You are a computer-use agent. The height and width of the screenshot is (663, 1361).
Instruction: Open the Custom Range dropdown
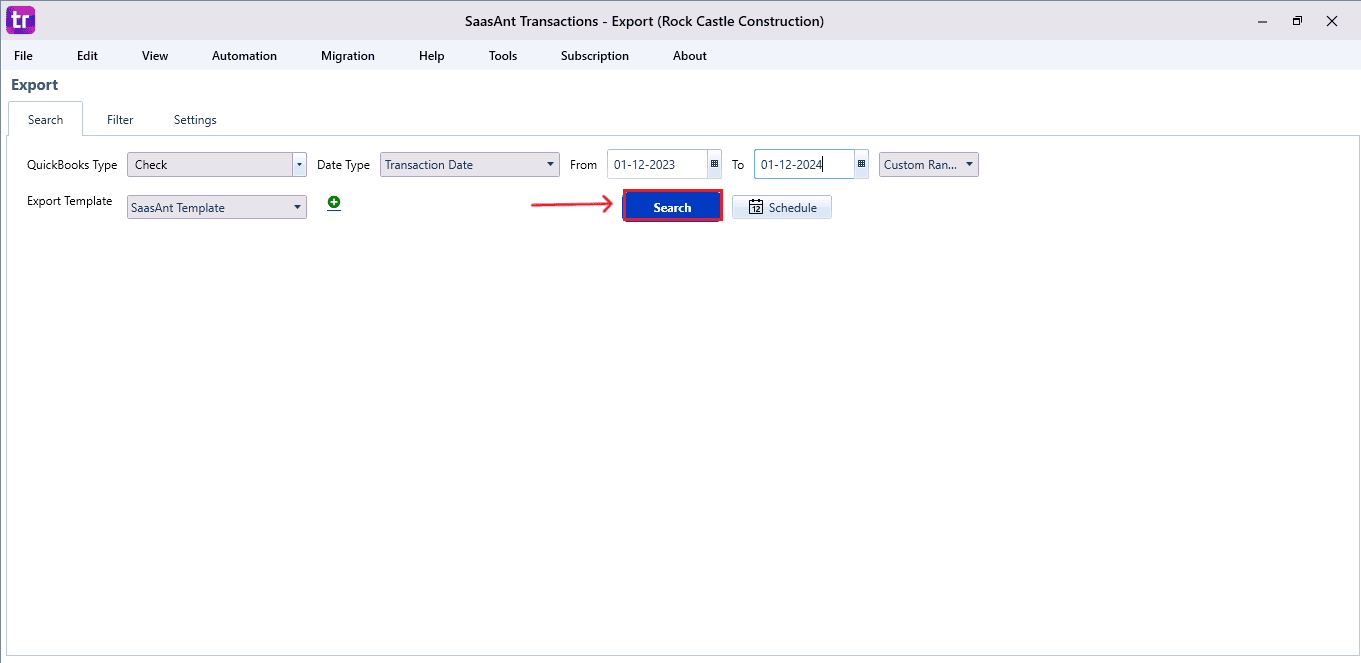pyautogui.click(x=969, y=165)
